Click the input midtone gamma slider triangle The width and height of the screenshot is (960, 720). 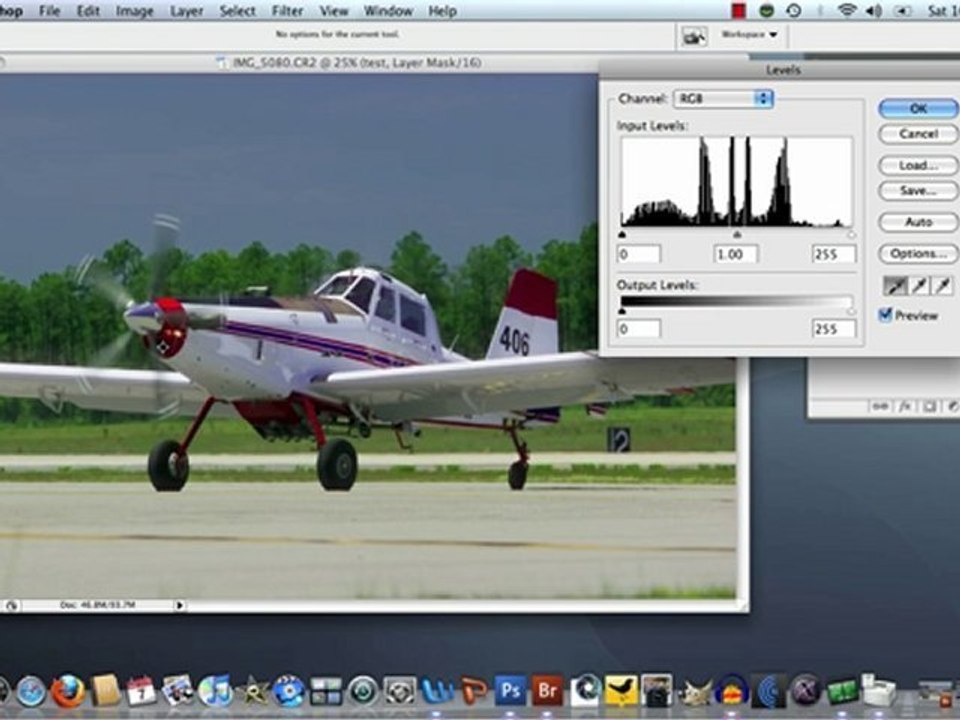(x=737, y=234)
